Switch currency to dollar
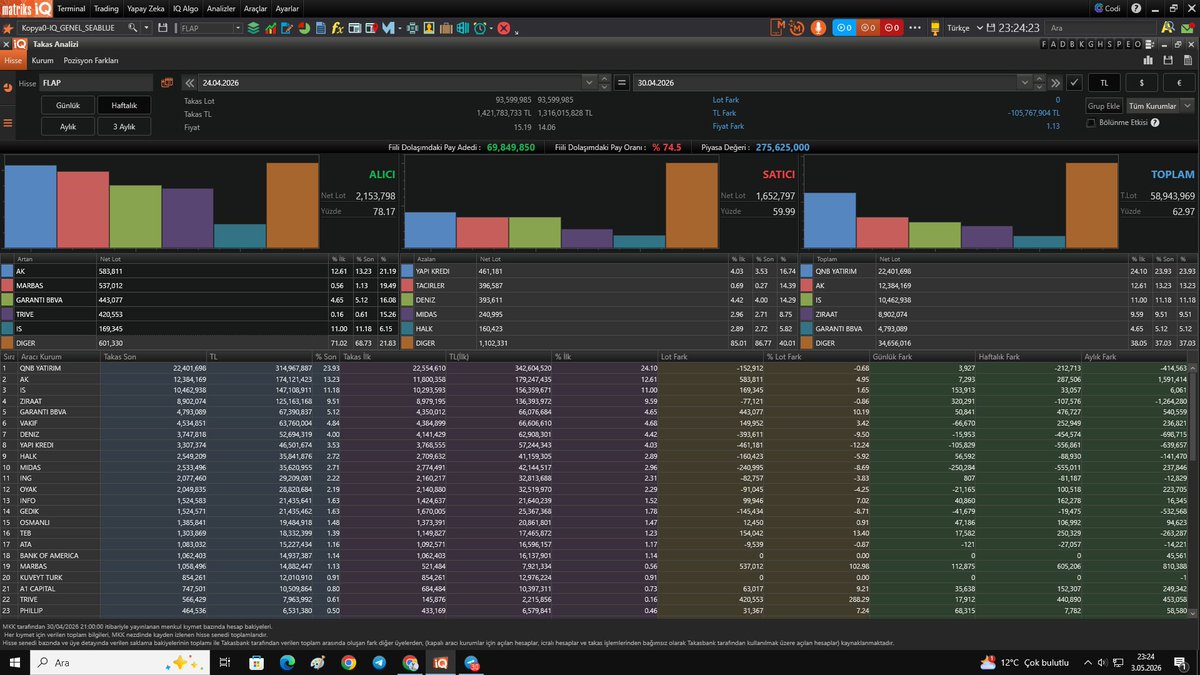Viewport: 1200px width, 675px height. [x=1141, y=83]
